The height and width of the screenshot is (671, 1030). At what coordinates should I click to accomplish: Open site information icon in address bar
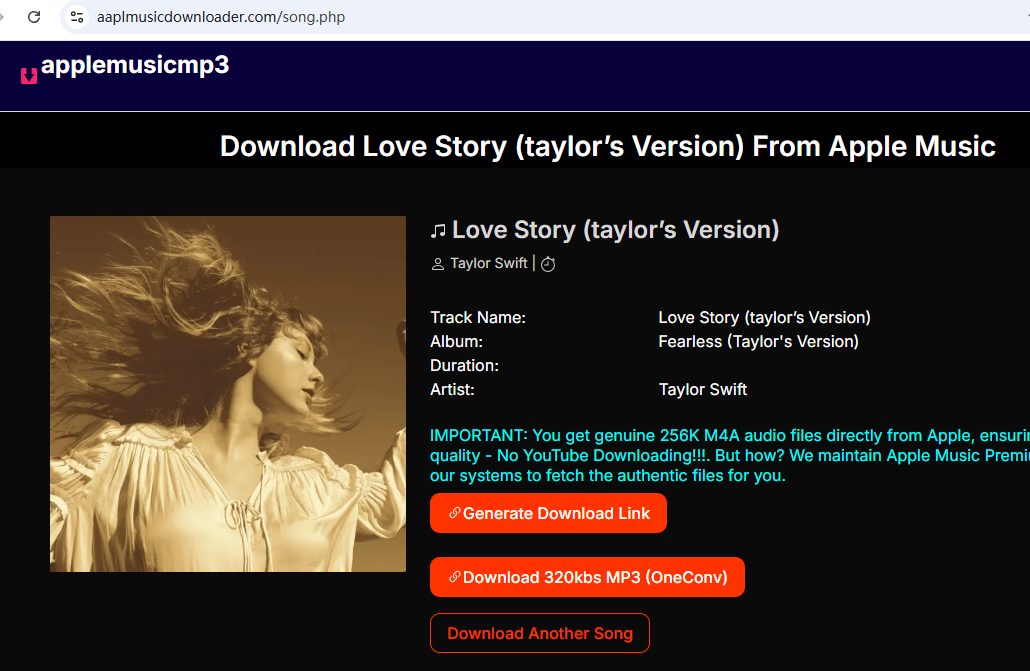pyautogui.click(x=77, y=17)
